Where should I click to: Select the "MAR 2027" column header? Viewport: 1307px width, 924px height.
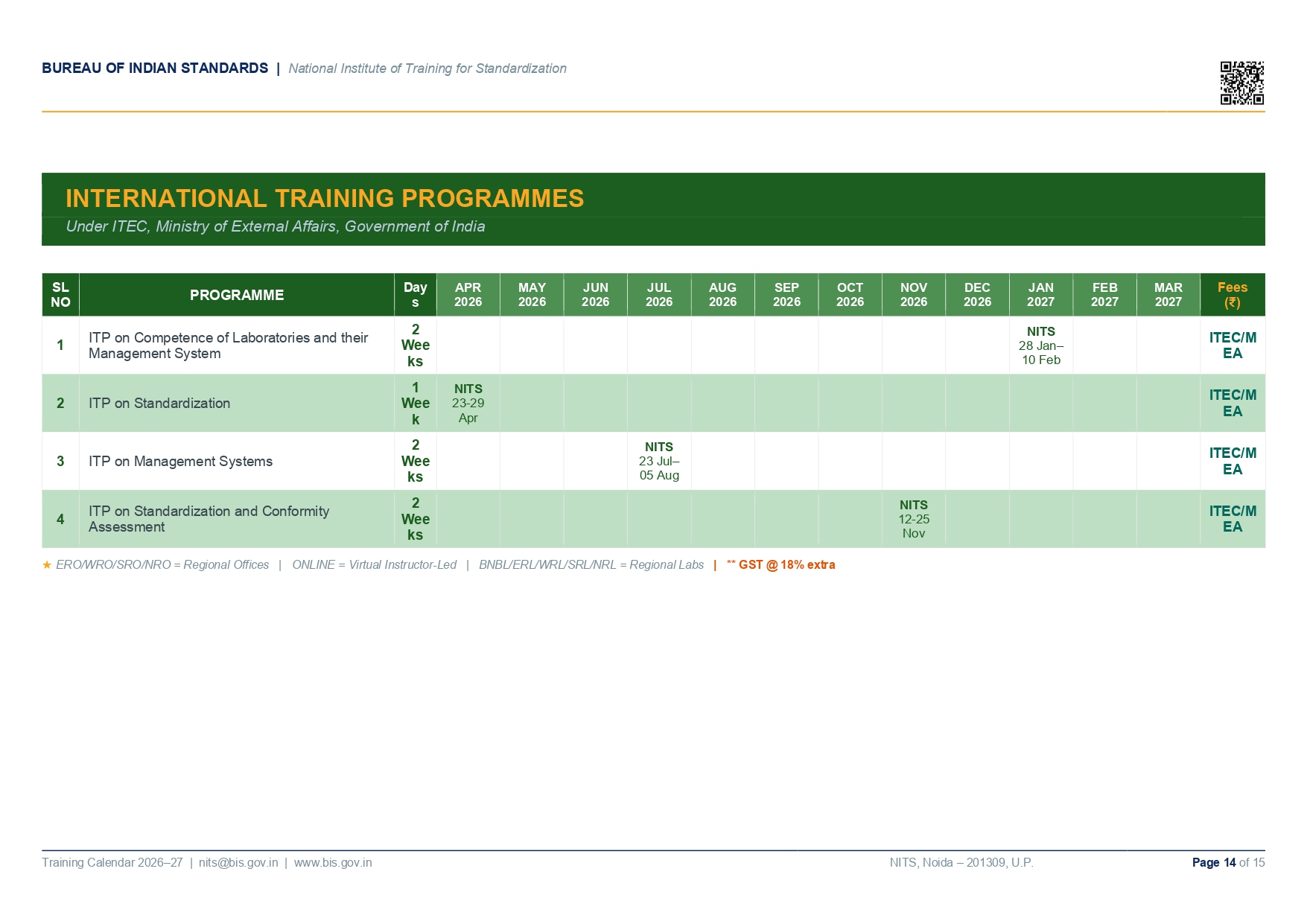tap(1168, 295)
